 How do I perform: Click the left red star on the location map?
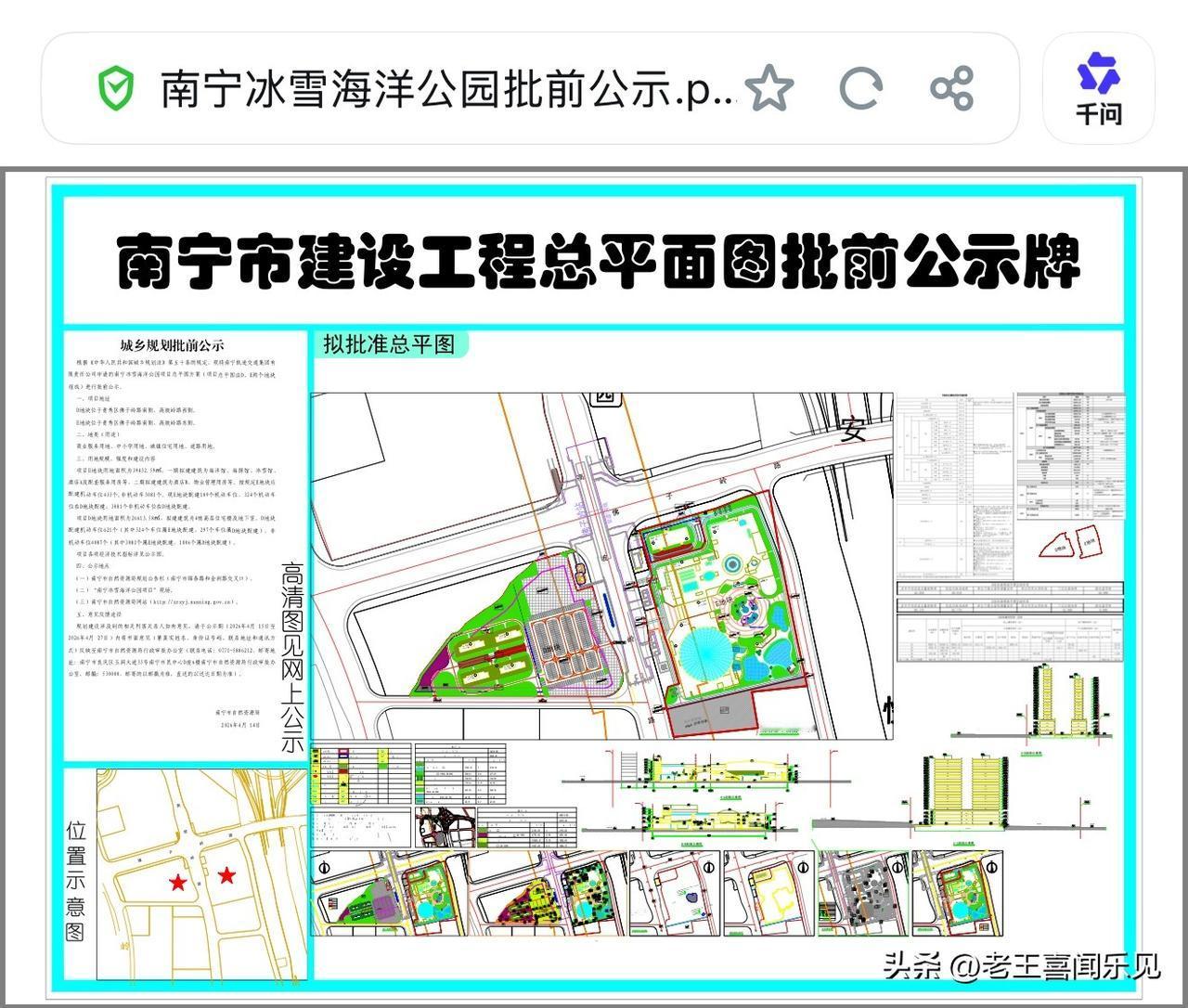177,884
